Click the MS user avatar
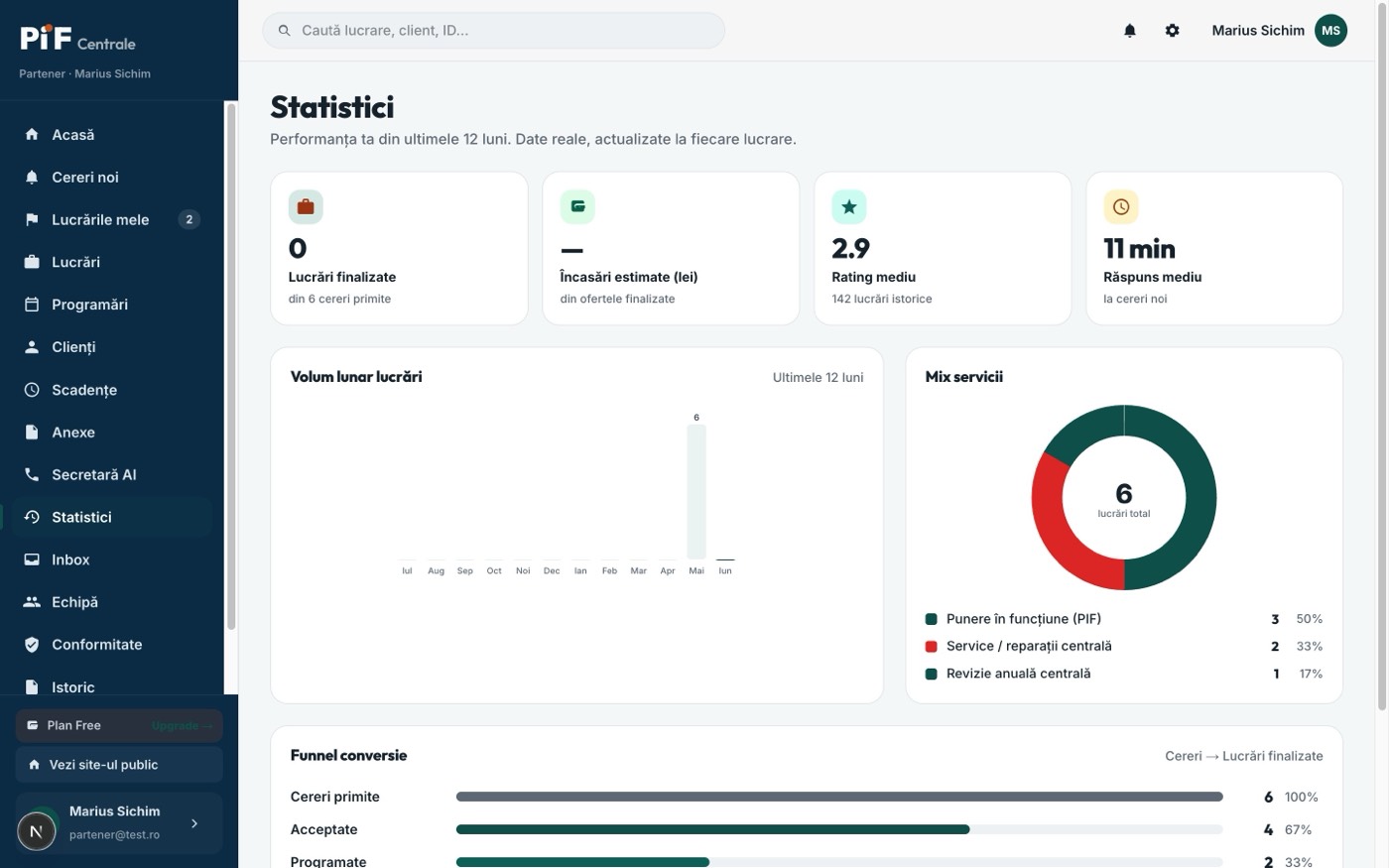Viewport: 1389px width, 868px height. [1330, 31]
